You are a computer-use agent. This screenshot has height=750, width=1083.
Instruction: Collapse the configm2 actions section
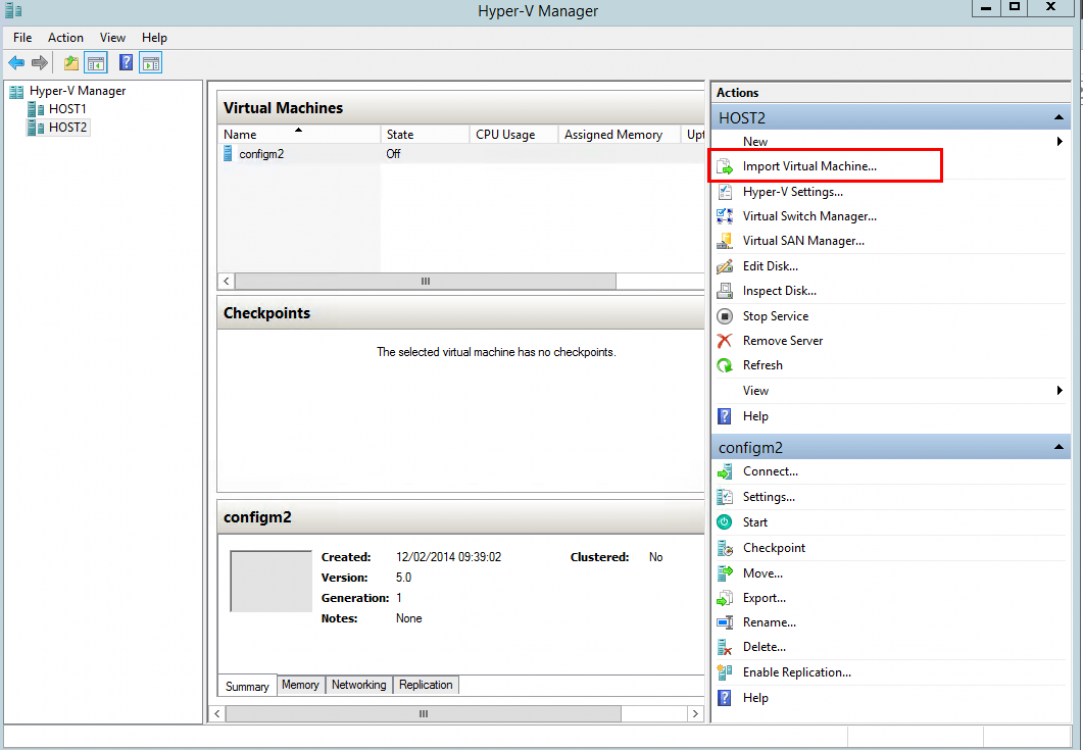coord(1059,447)
